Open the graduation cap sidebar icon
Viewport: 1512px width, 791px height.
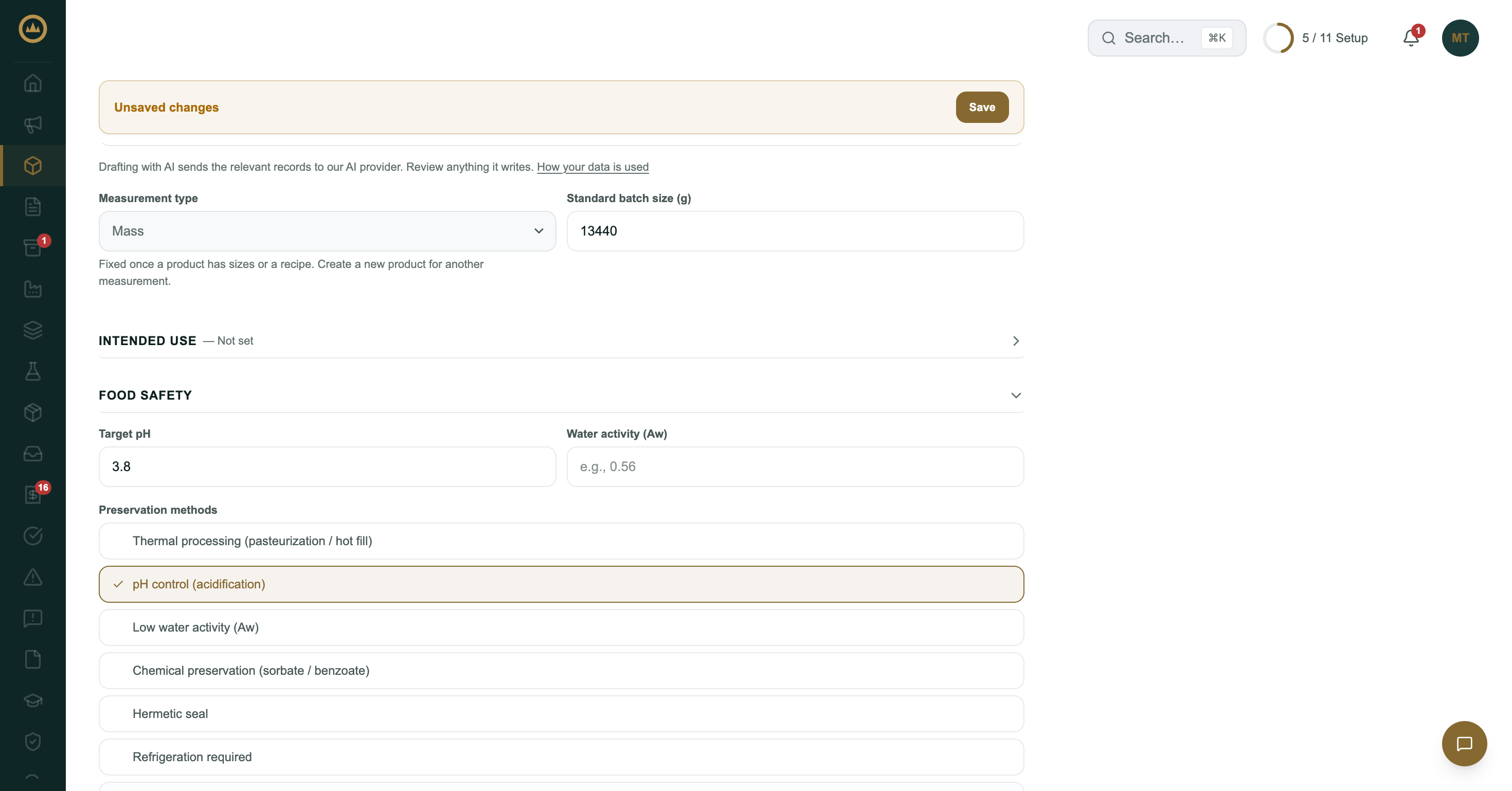coord(33,700)
